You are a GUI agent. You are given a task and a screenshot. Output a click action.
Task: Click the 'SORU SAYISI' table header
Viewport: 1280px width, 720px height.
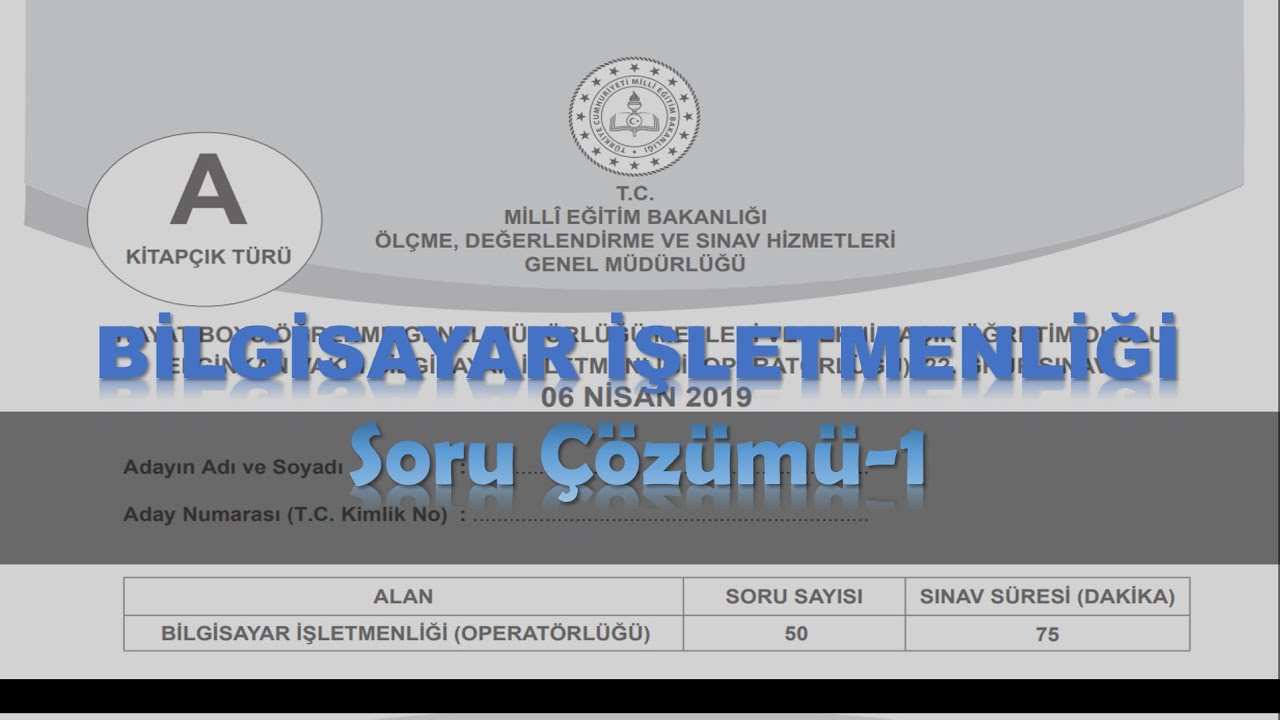pos(794,597)
